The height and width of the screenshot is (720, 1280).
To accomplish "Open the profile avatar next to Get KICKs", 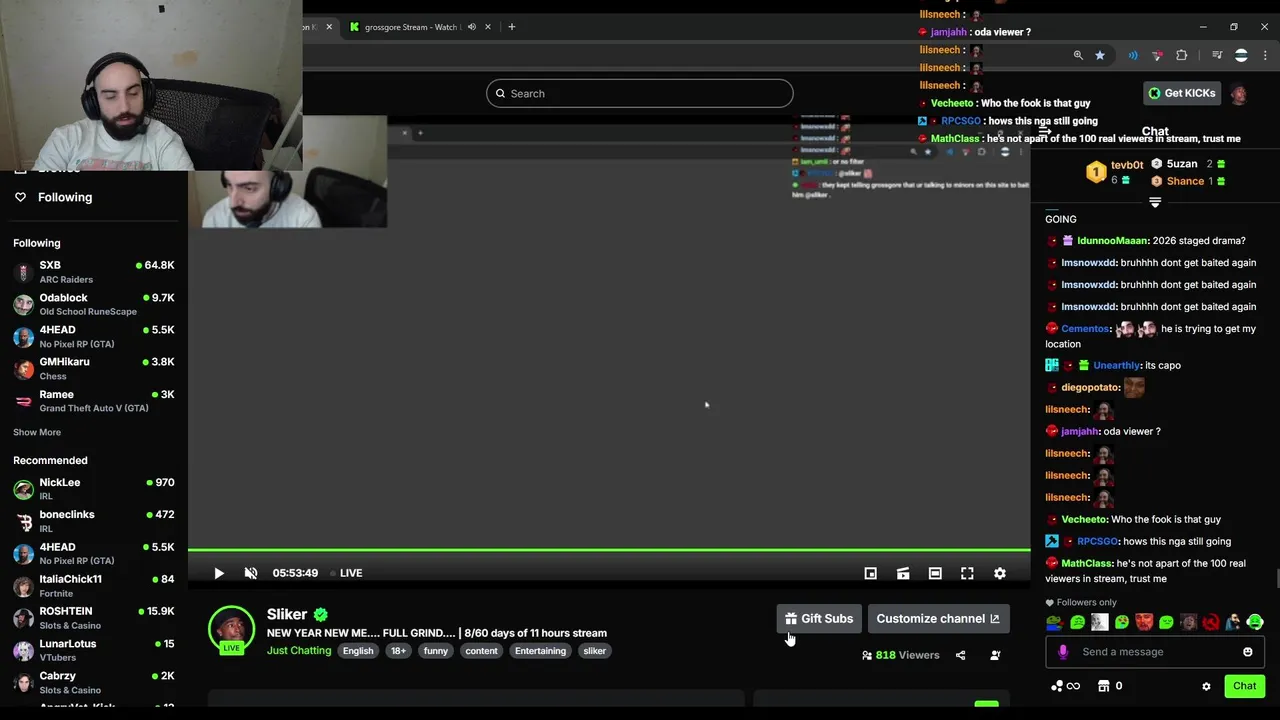I will pyautogui.click(x=1239, y=94).
